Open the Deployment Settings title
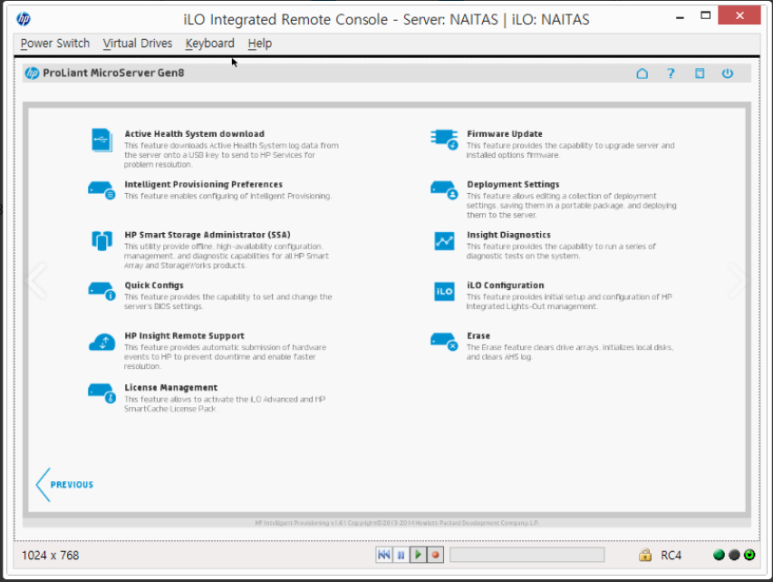This screenshot has height=582, width=773. [513, 184]
